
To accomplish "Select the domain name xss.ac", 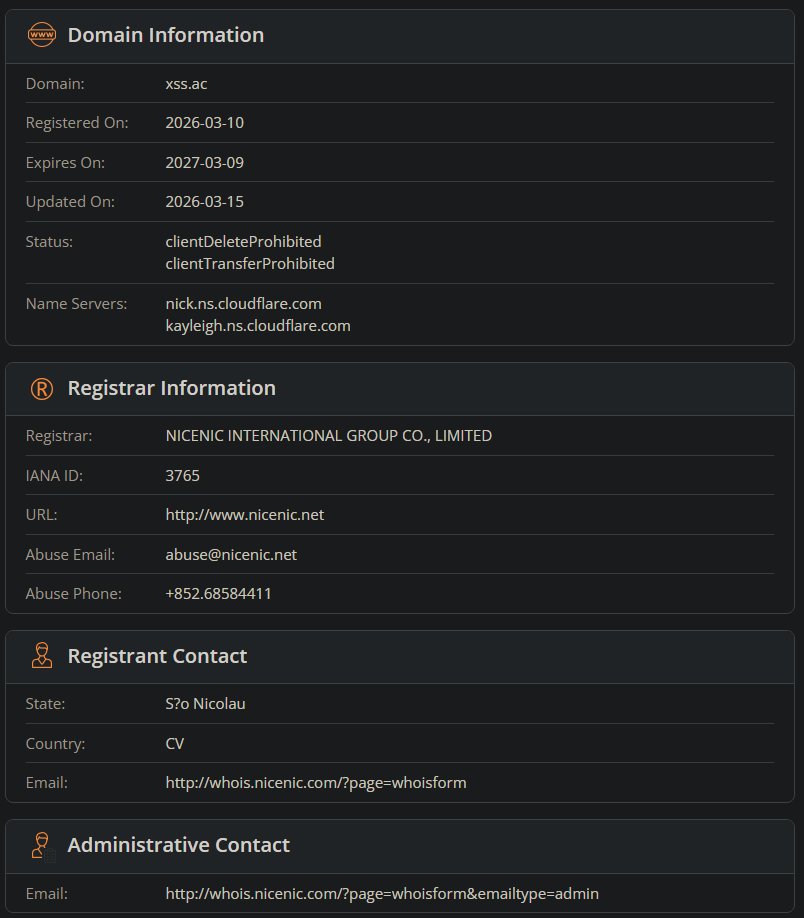I will tap(186, 83).
